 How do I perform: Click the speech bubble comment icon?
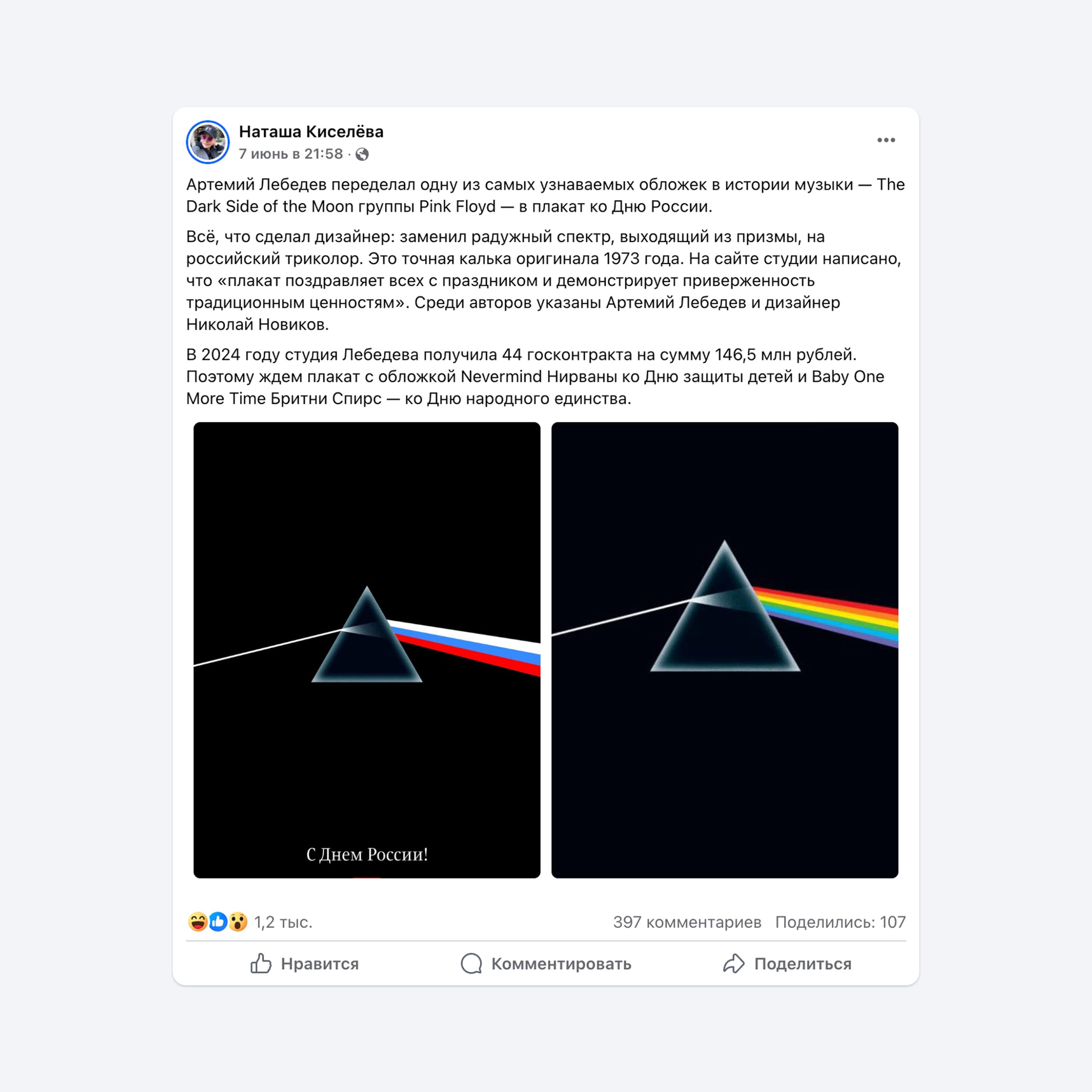pyautogui.click(x=471, y=964)
